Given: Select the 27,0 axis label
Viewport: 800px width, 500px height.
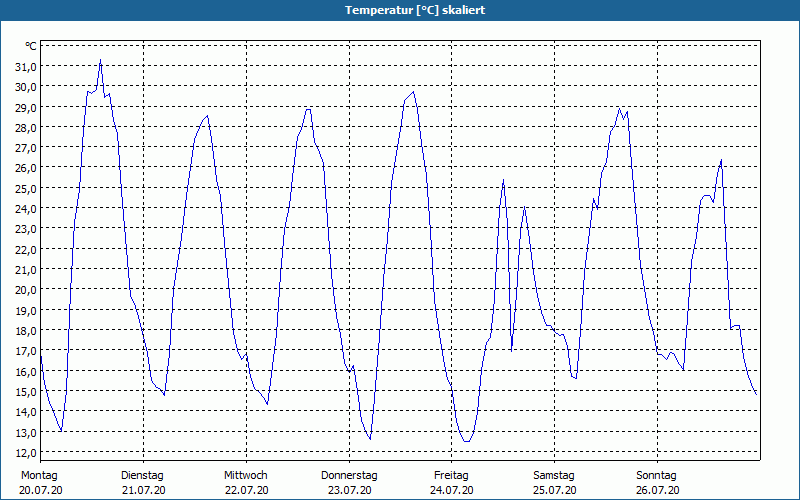Looking at the screenshot, I should click(x=27, y=147).
